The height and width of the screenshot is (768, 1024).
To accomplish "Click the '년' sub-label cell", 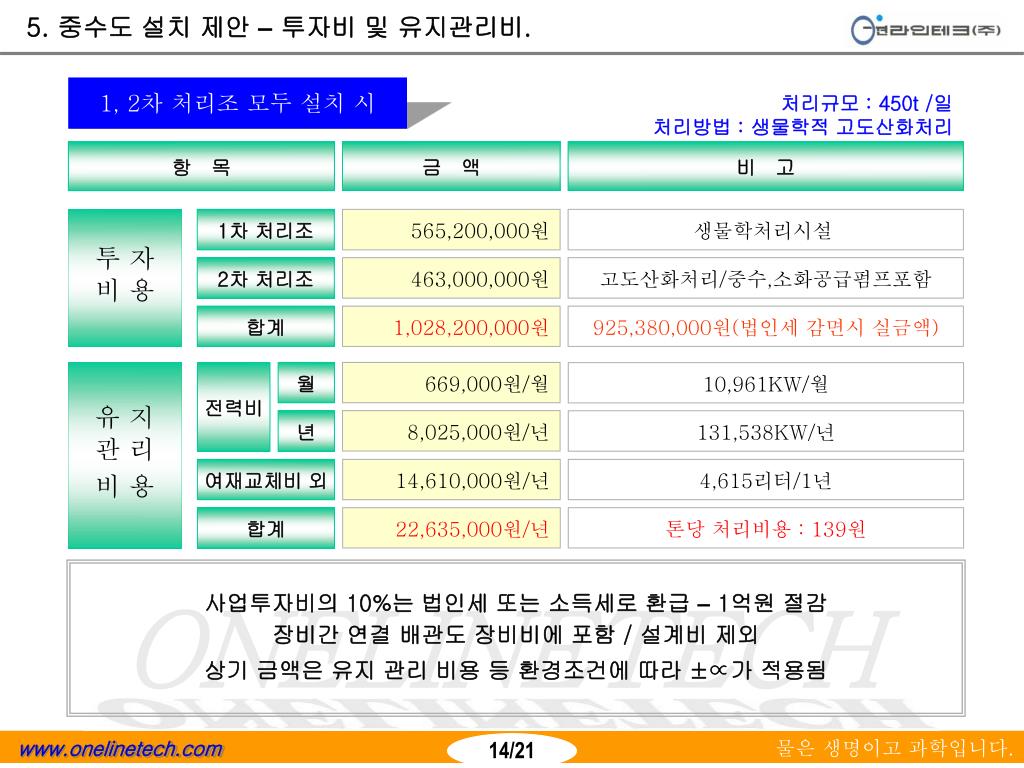I will pyautogui.click(x=306, y=431).
